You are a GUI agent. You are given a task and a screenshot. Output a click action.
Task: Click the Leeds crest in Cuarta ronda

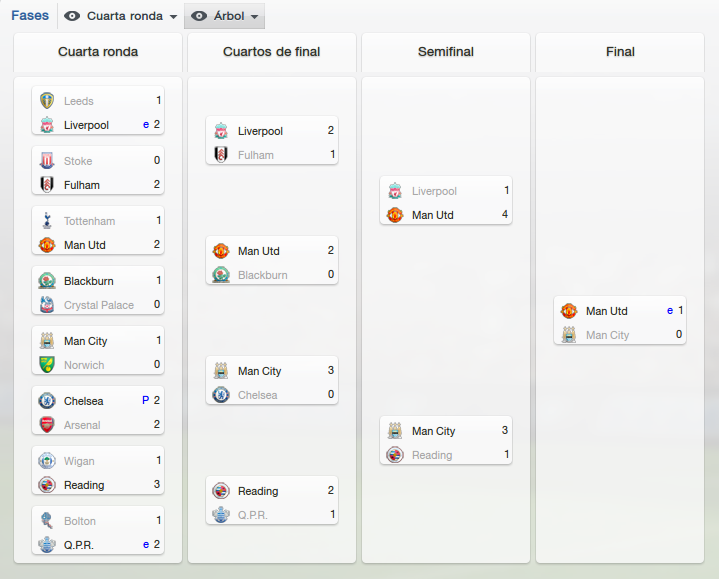point(47,100)
